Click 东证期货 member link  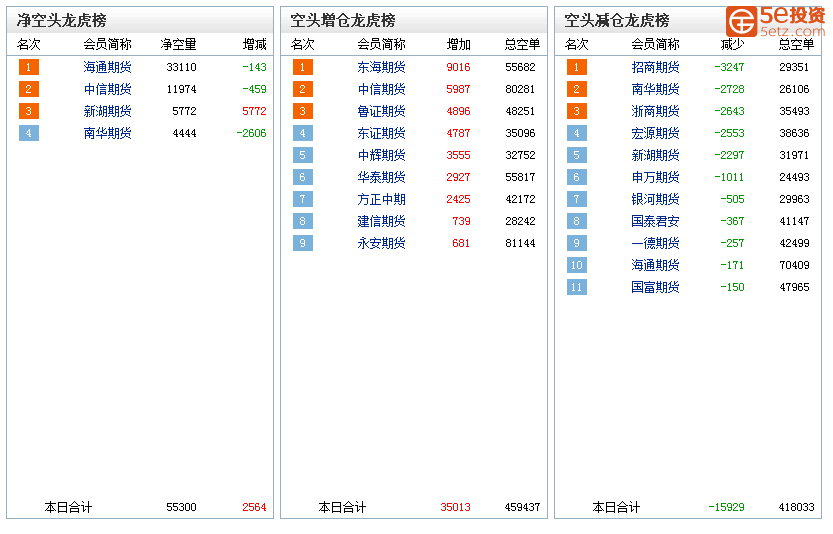[x=381, y=133]
